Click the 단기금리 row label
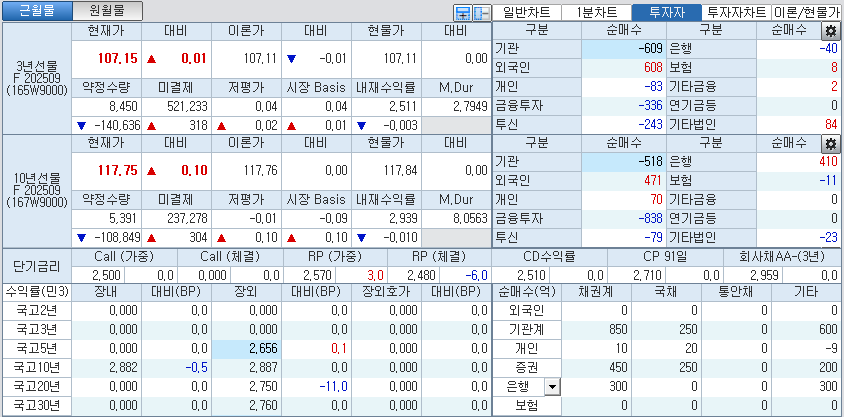 37,266
